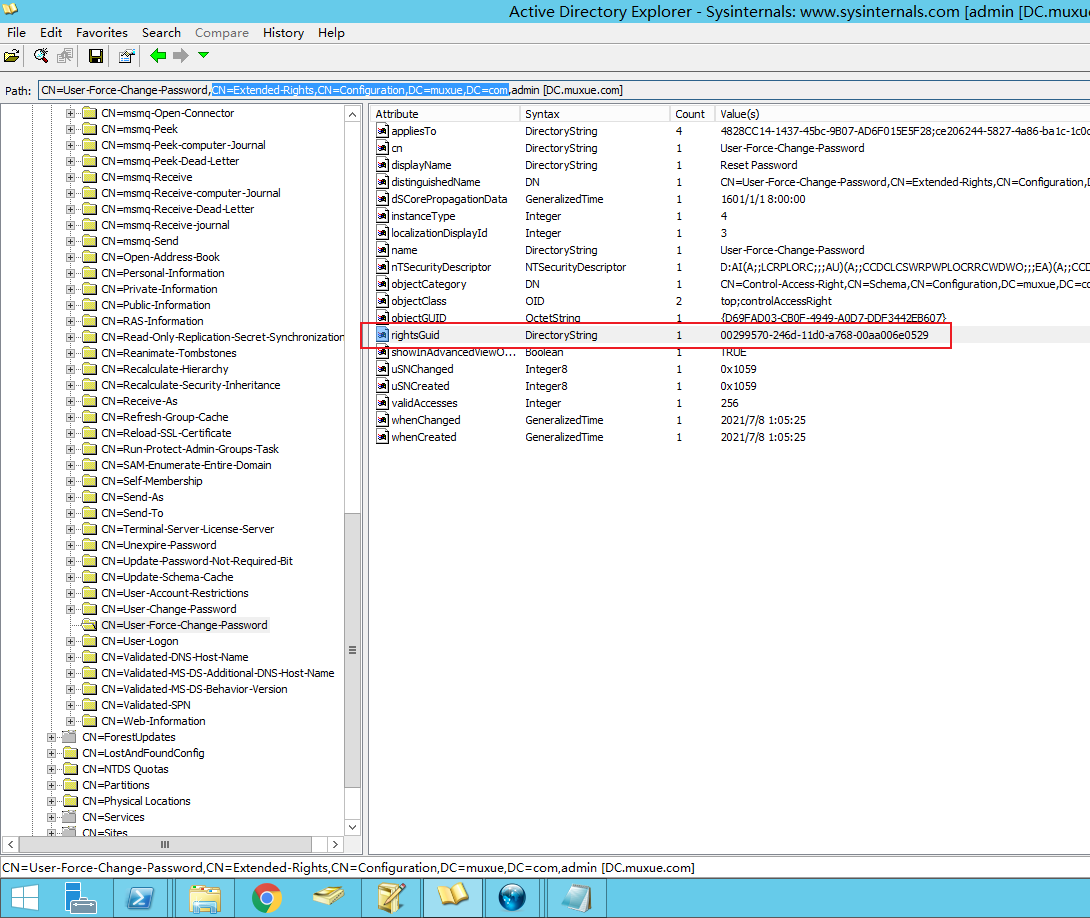Viewport: 1090px width, 918px height.
Task: Open the History menu
Action: pos(283,33)
